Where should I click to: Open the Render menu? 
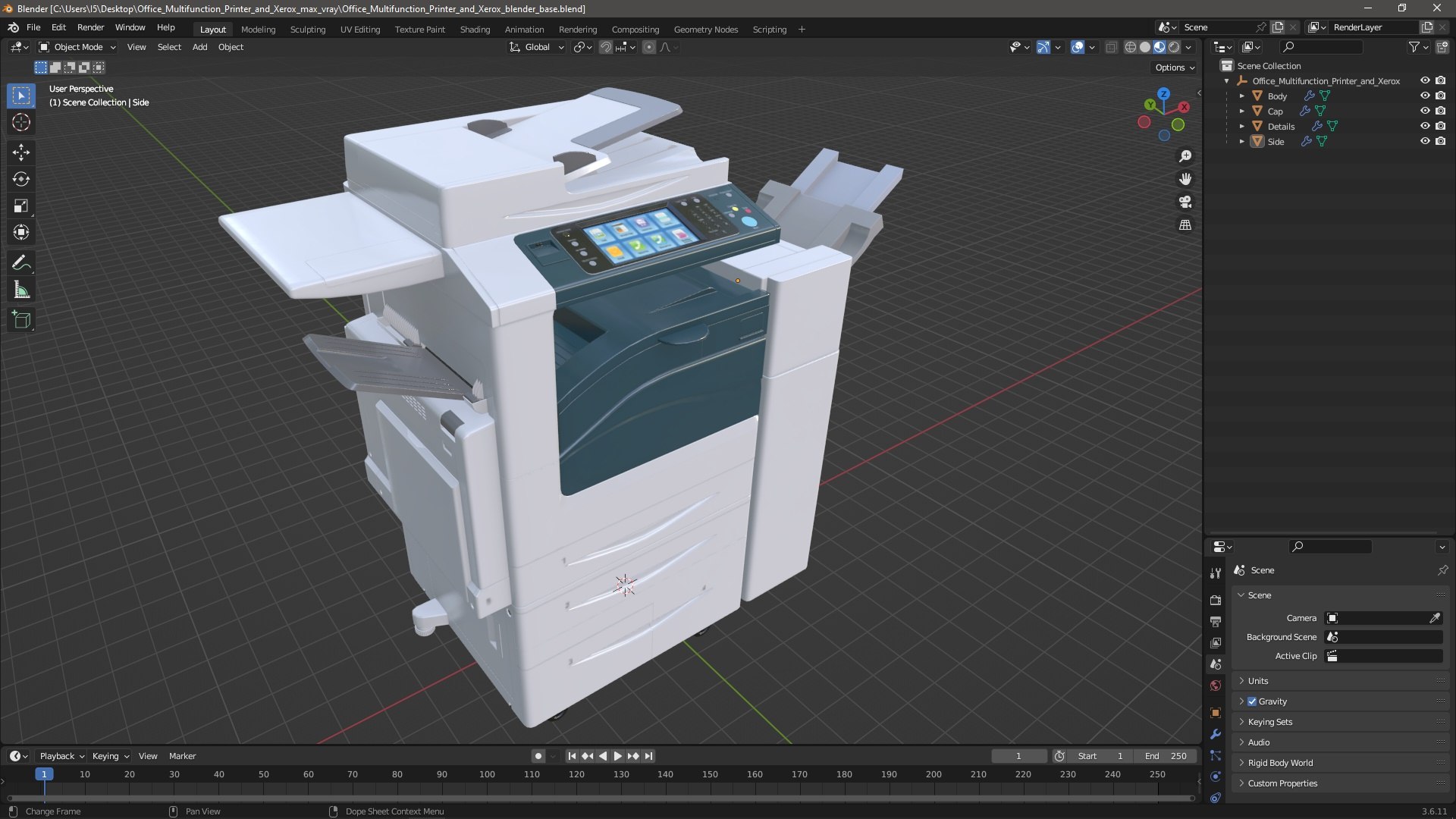pos(90,27)
